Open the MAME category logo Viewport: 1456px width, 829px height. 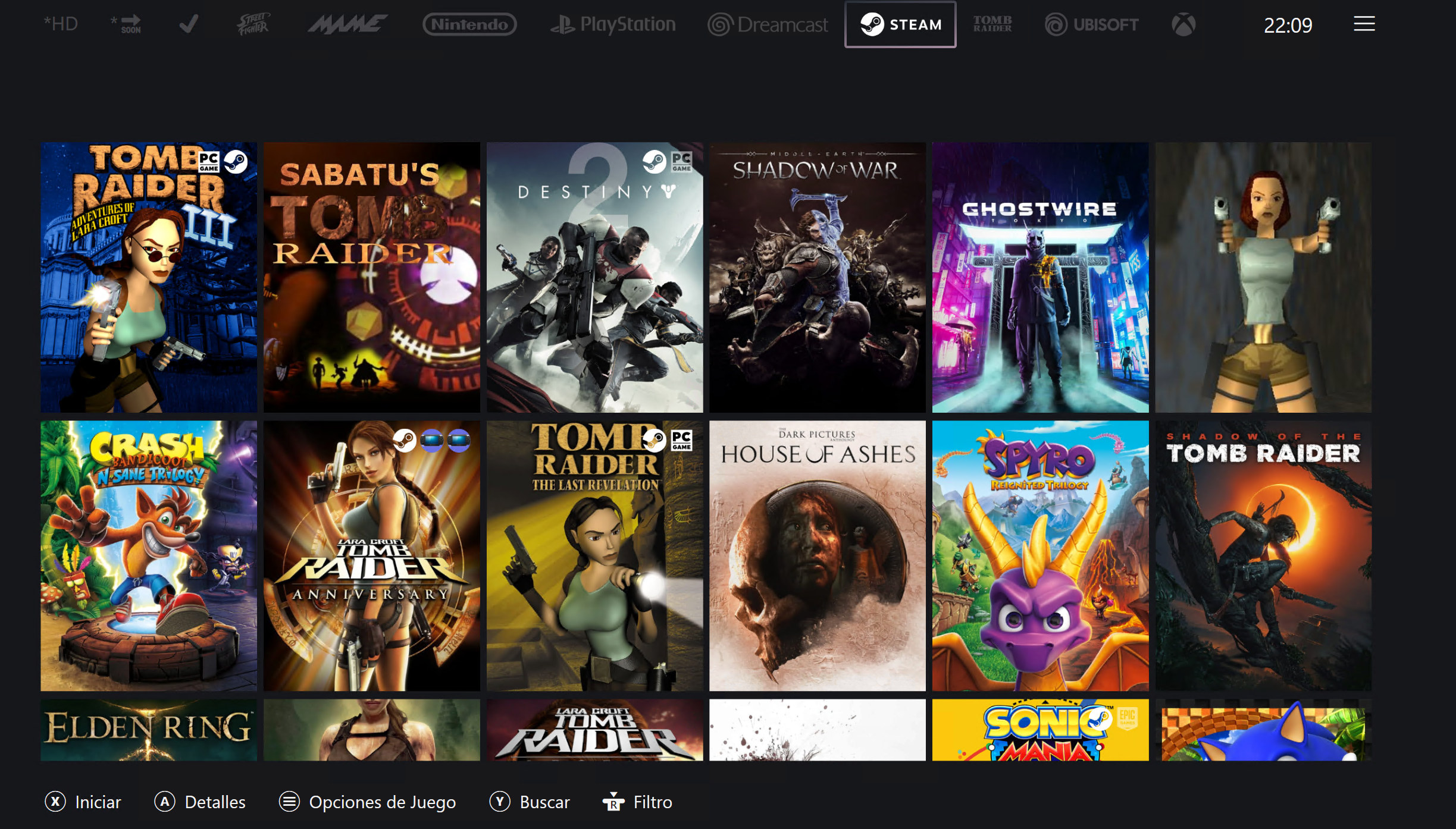(347, 24)
